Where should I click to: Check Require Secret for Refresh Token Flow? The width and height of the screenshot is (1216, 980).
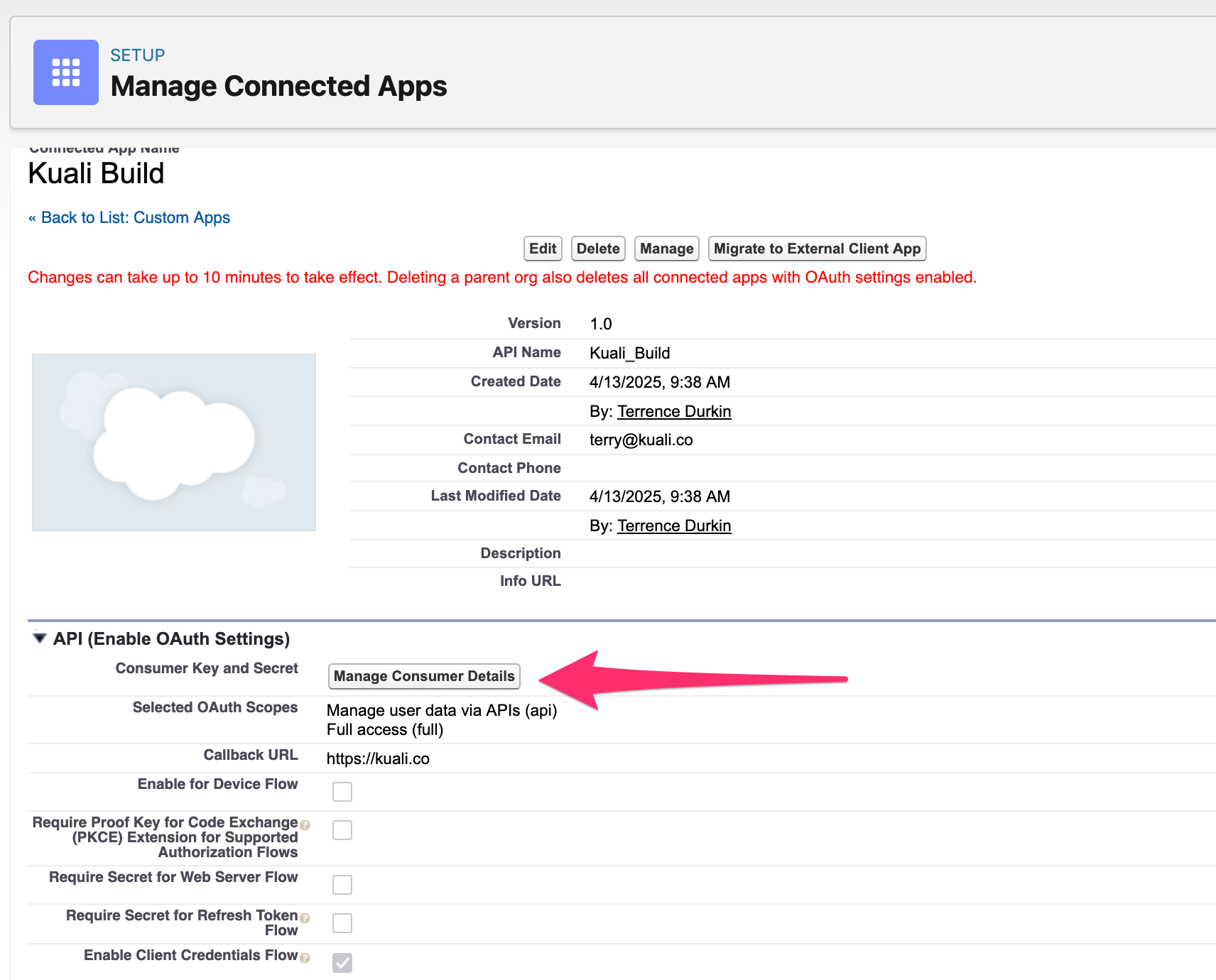(342, 922)
